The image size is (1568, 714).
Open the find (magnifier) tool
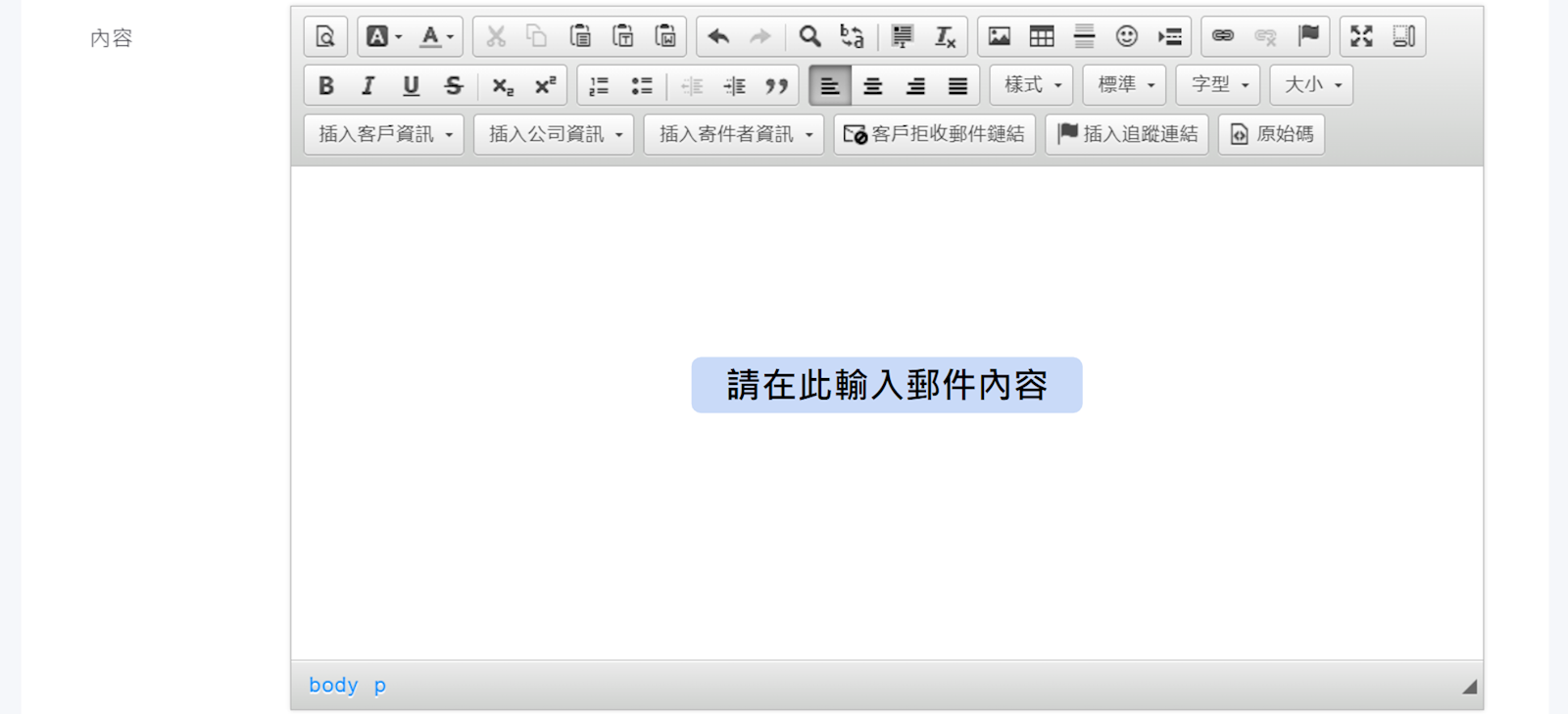809,37
